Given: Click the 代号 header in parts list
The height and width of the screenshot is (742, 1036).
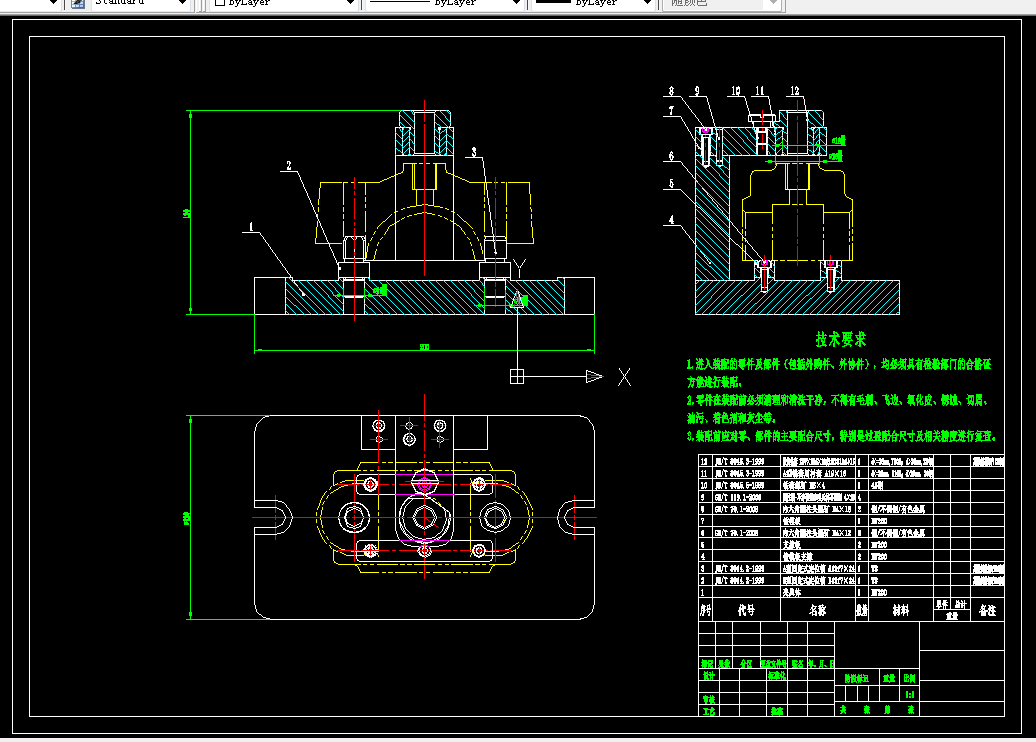Looking at the screenshot, I should (x=746, y=610).
